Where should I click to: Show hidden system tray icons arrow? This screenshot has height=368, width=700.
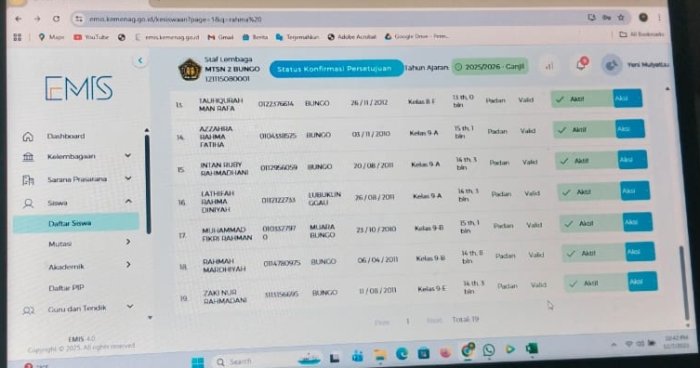pyautogui.click(x=614, y=345)
